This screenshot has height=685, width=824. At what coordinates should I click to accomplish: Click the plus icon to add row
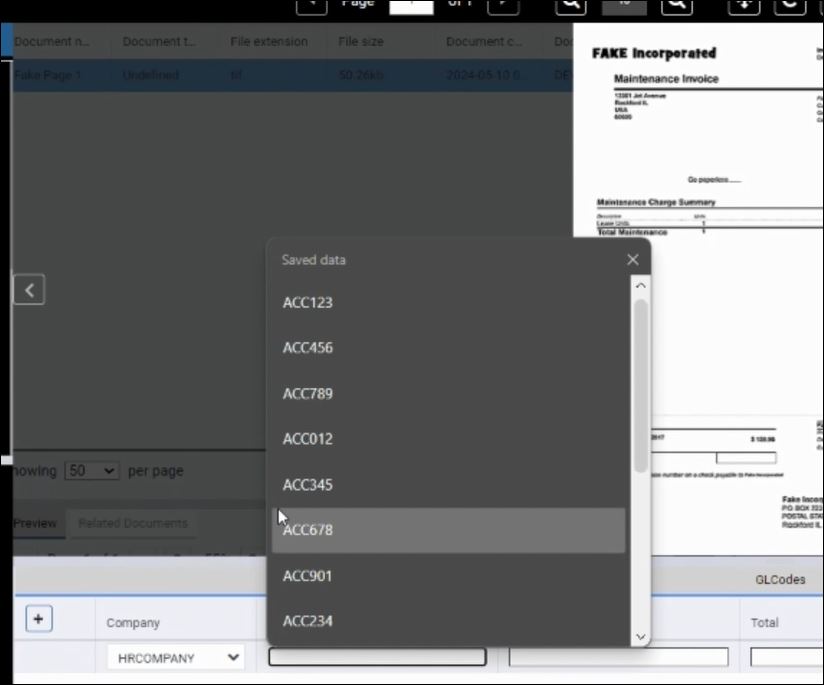pos(38,619)
